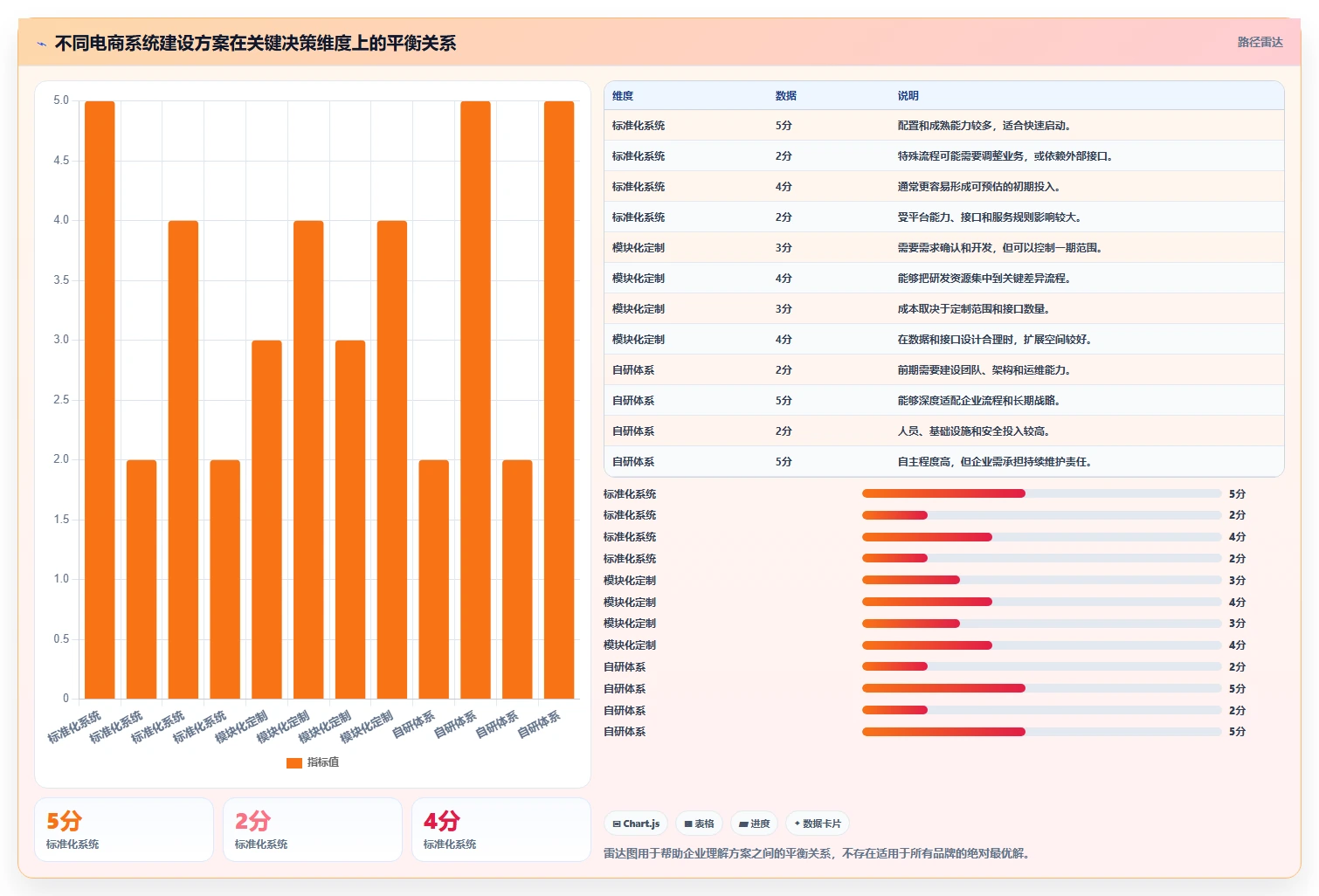Click the text 通常更容易形成可预估的初期投入。
1319x896 pixels.
click(x=979, y=187)
